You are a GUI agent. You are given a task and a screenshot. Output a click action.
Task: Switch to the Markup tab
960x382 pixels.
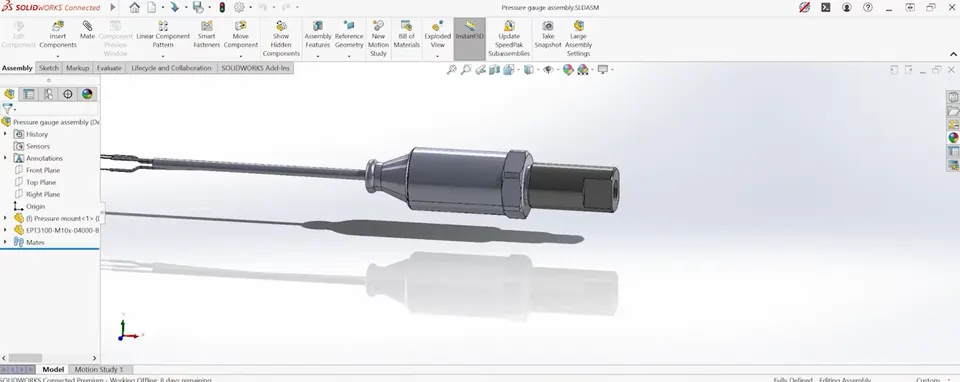(77, 68)
